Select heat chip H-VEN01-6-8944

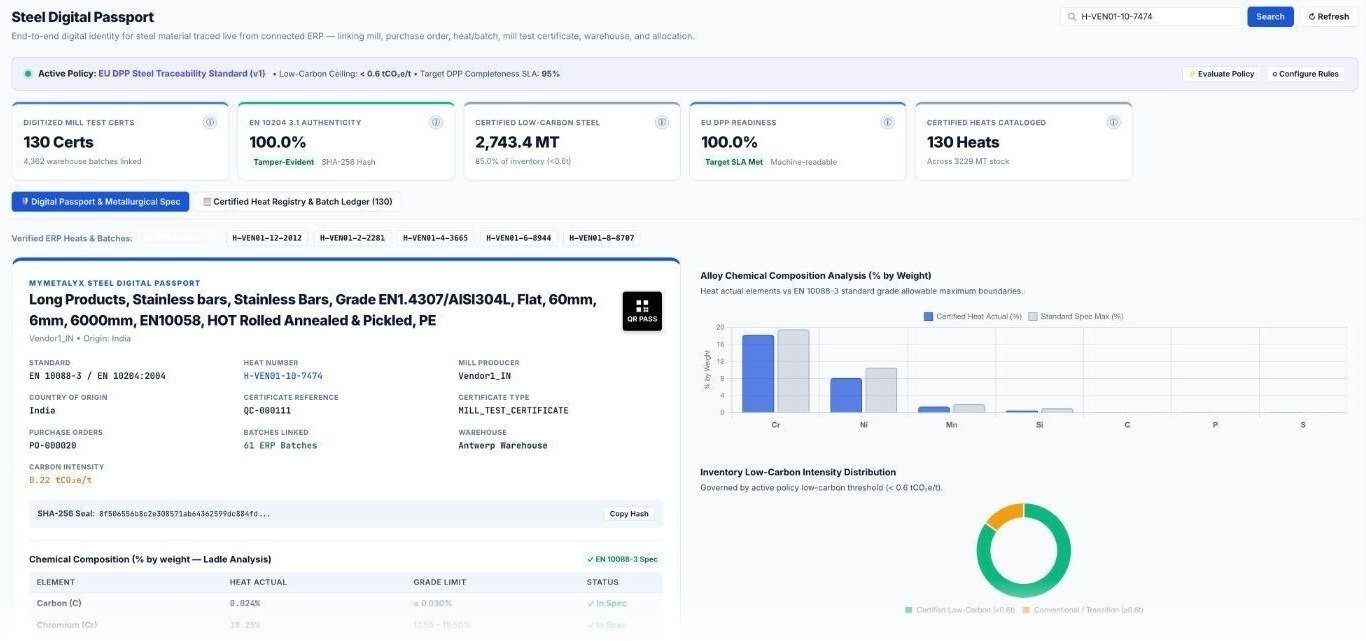pyautogui.click(x=519, y=238)
